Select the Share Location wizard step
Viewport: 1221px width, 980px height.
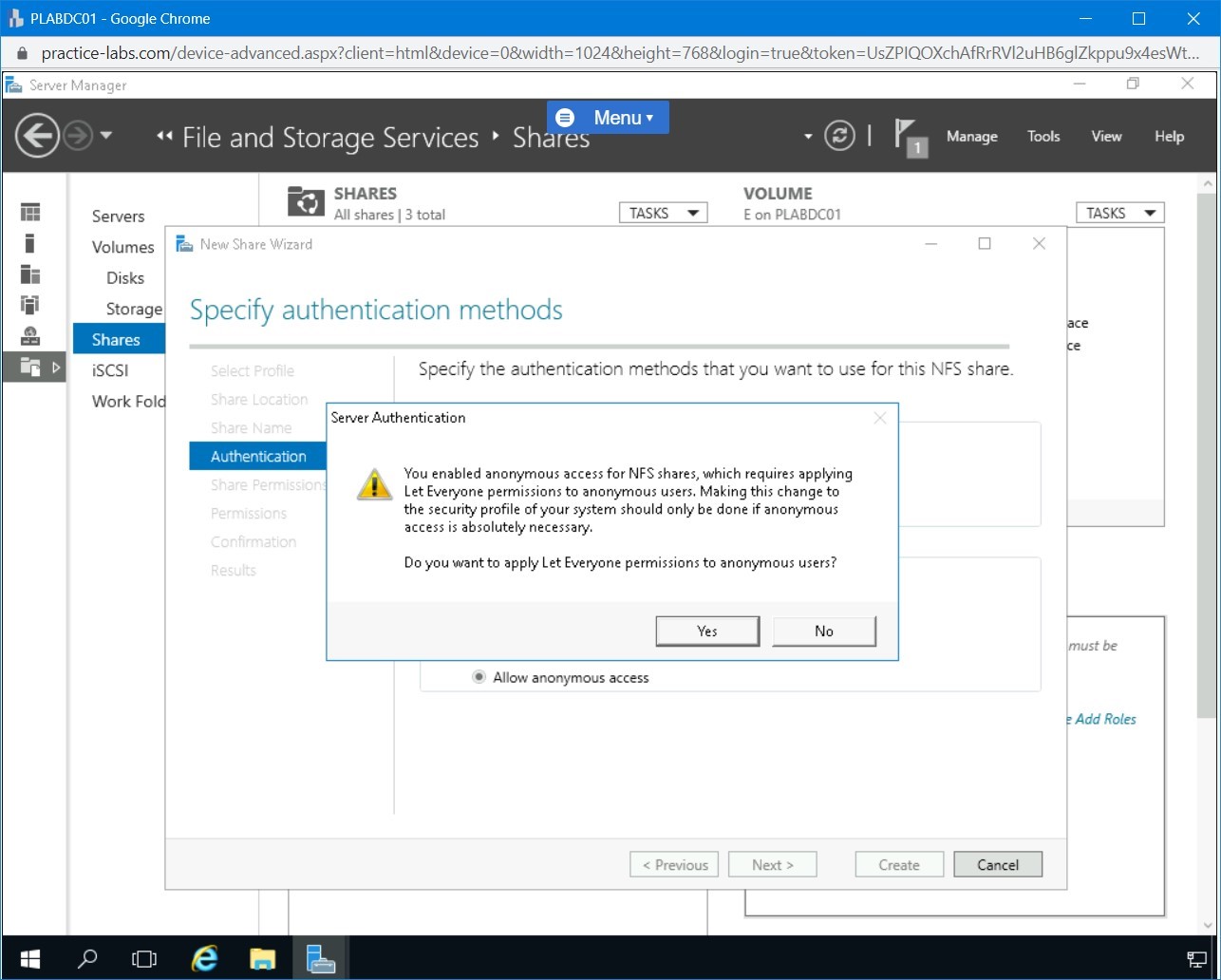point(259,400)
